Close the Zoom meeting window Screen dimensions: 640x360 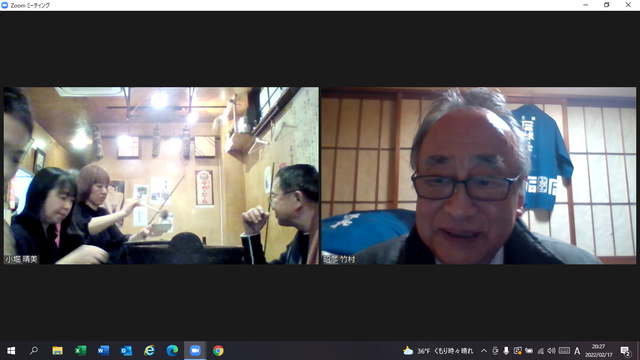pyautogui.click(x=628, y=5)
